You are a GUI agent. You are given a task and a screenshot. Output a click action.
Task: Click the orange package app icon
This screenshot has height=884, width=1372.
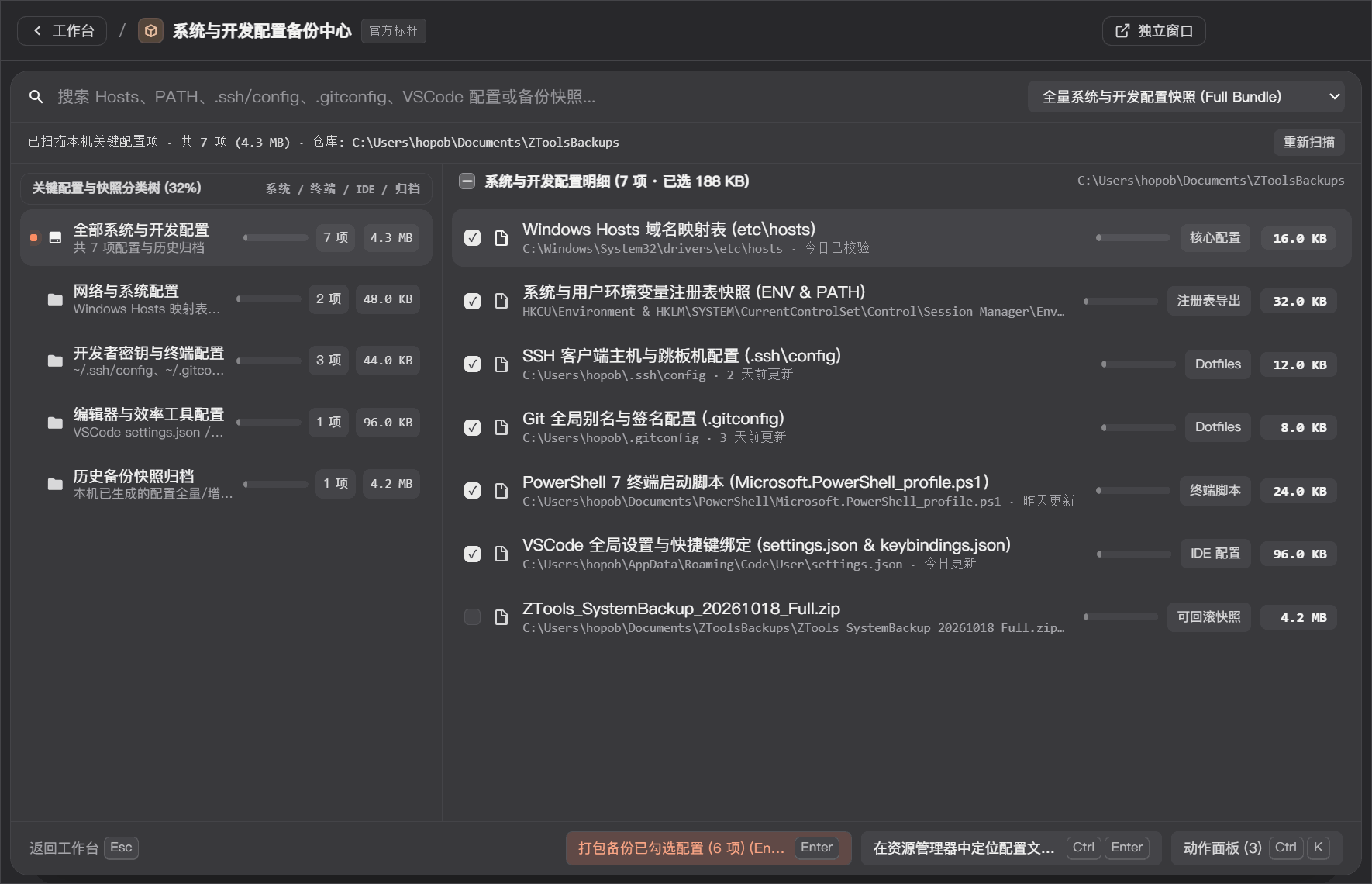150,31
